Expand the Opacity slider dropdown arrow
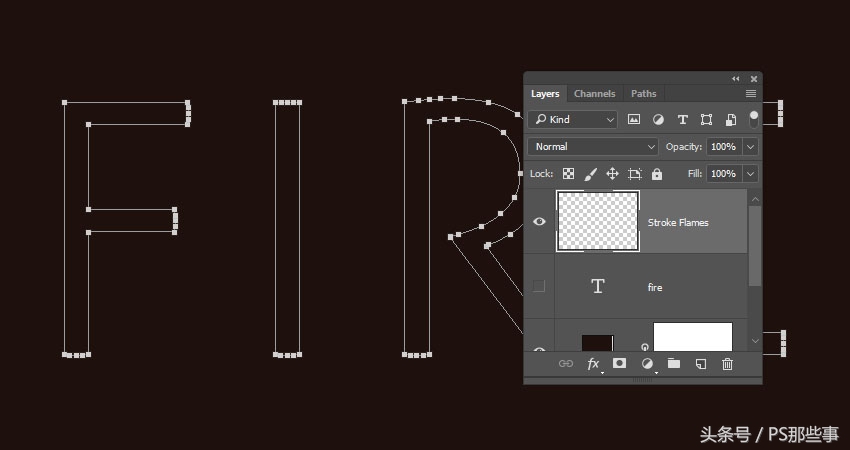 click(x=751, y=147)
